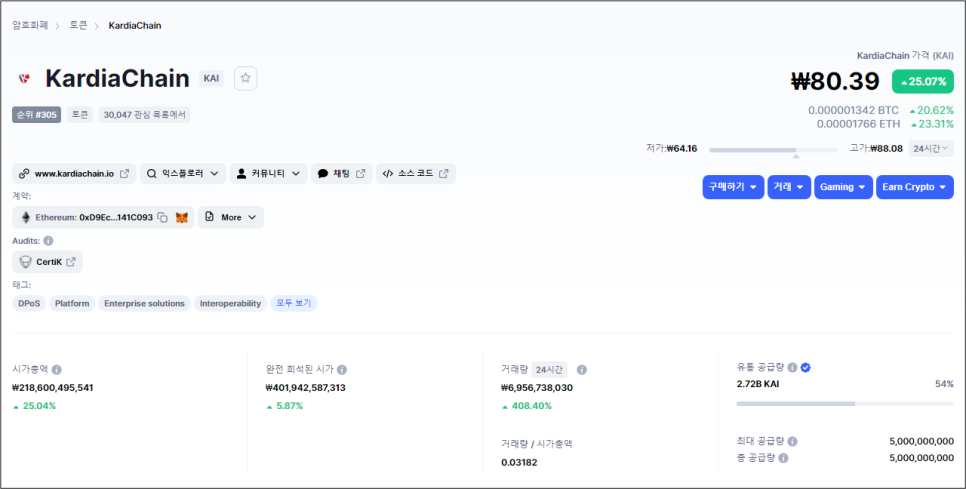Open the 24시간 price range selector
The width and height of the screenshot is (966, 489).
(x=931, y=148)
